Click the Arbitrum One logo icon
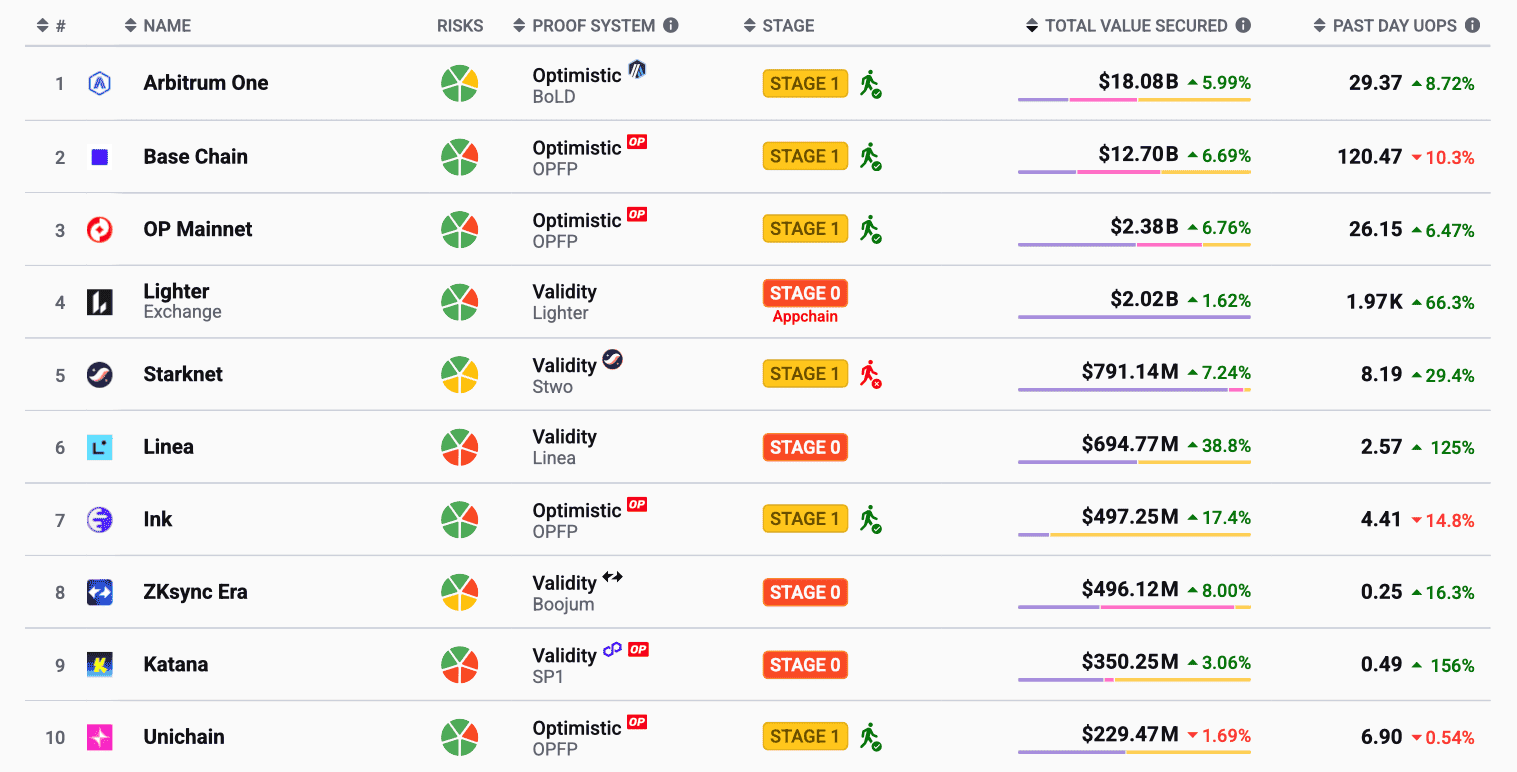Image resolution: width=1517 pixels, height=772 pixels. [99, 83]
